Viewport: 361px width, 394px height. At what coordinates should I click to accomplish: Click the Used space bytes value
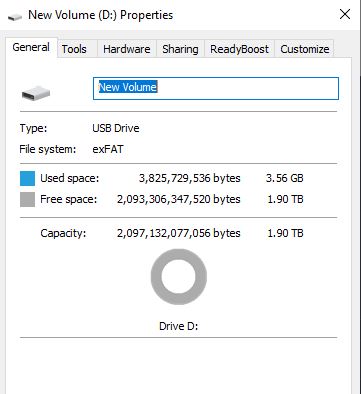[x=189, y=178]
